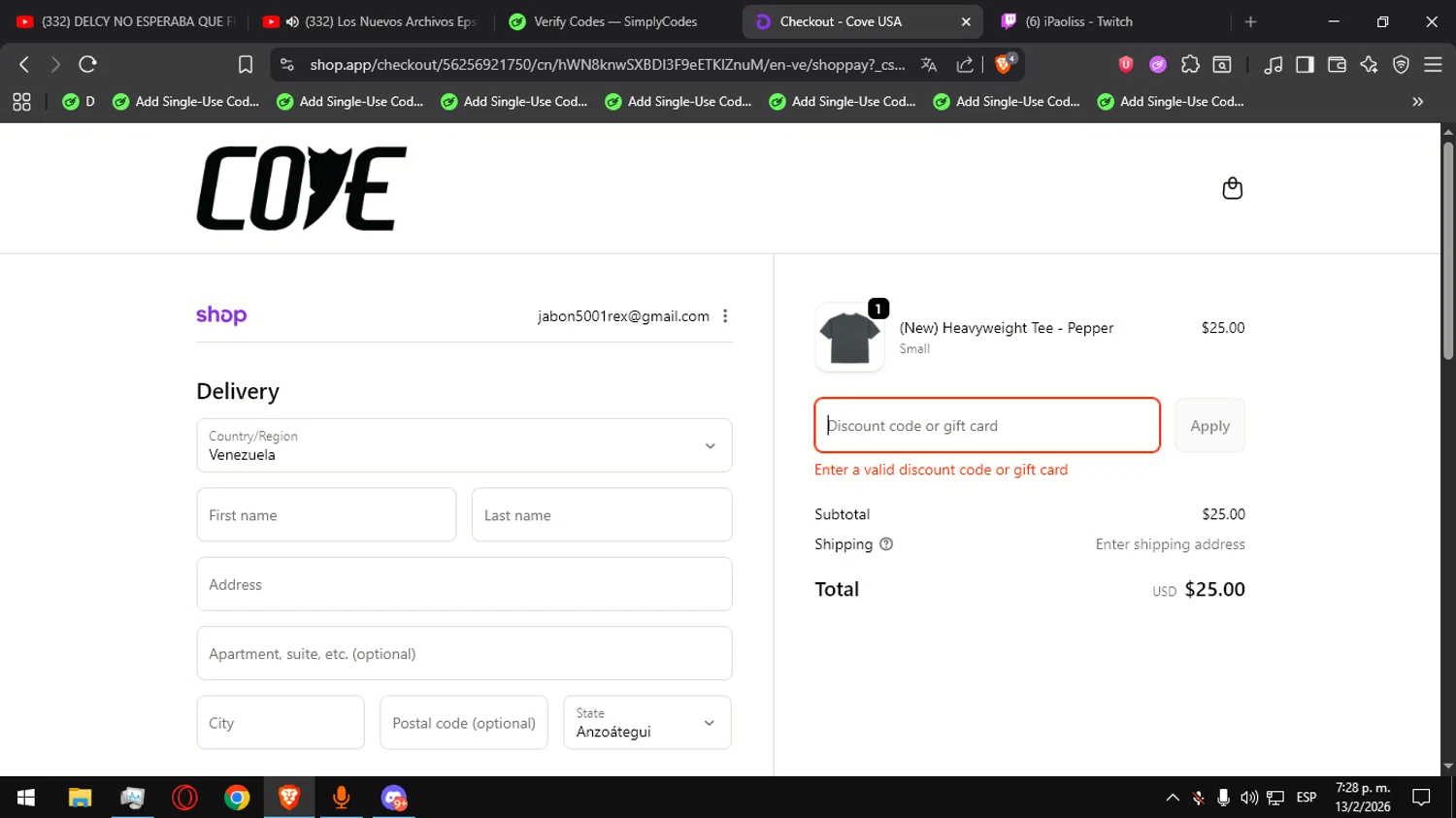The image size is (1456, 818).
Task: Click the Shipping help question icon
Action: click(x=885, y=544)
